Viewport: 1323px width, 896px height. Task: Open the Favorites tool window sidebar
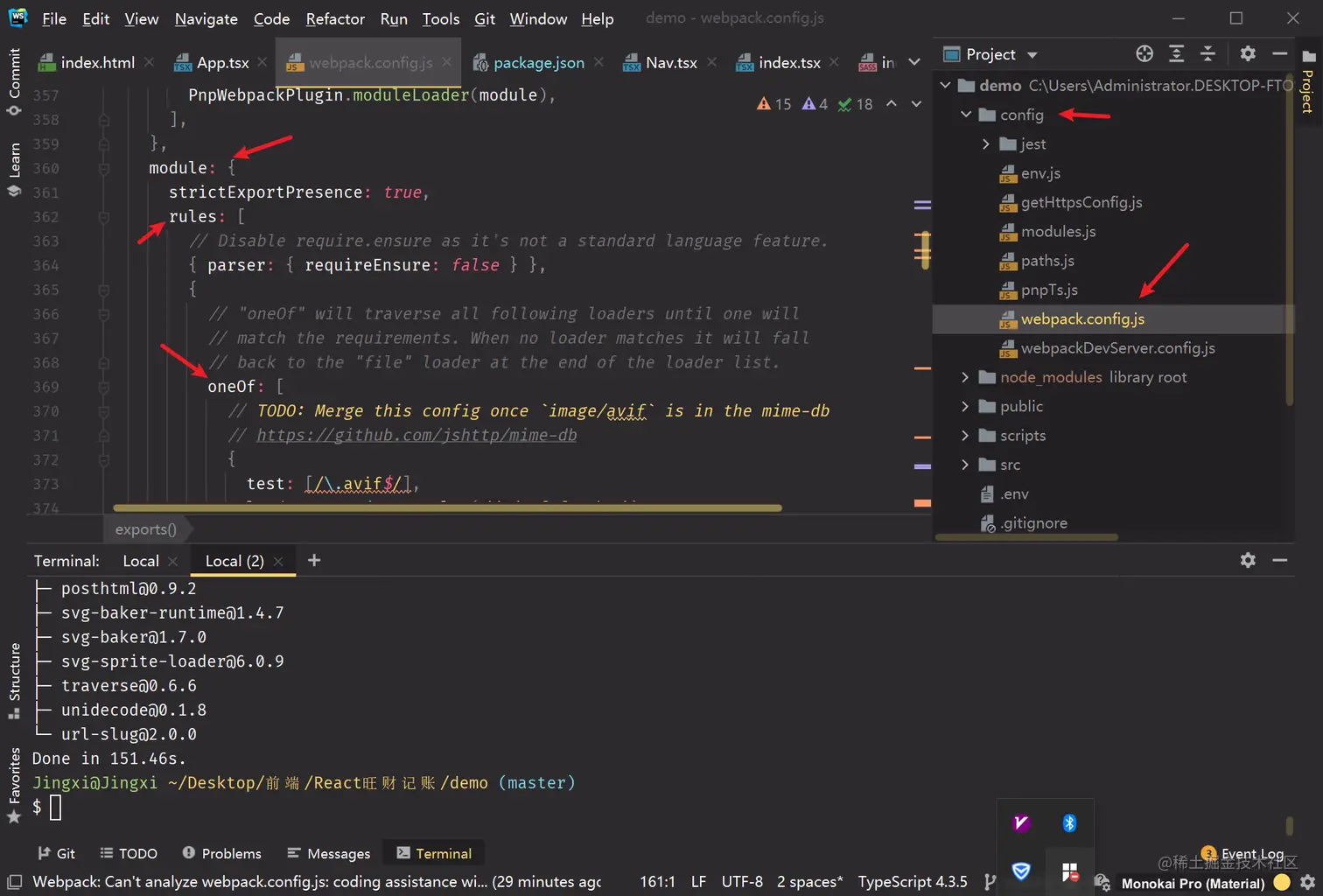coord(14,785)
